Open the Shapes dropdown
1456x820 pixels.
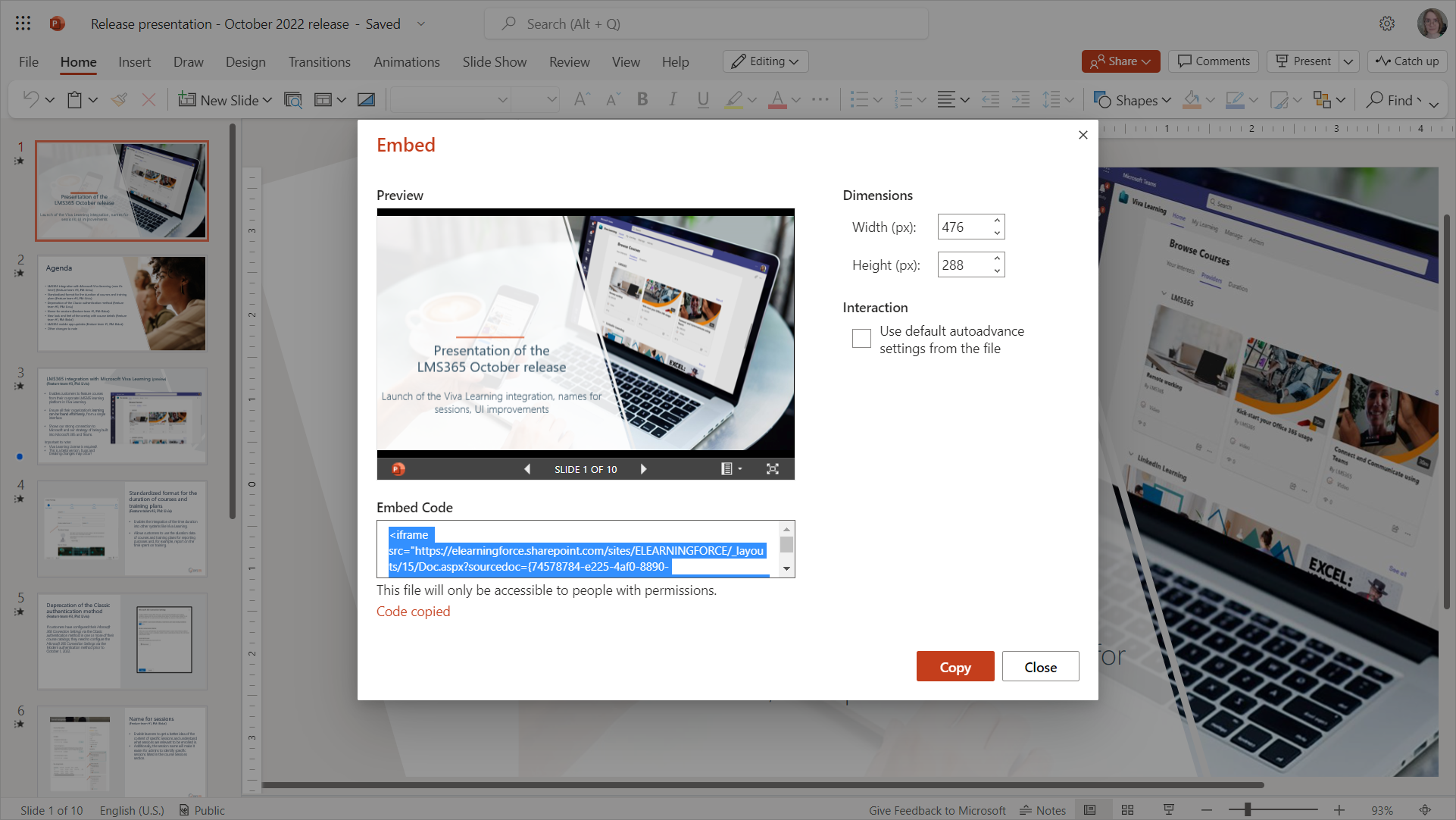pyautogui.click(x=1133, y=100)
